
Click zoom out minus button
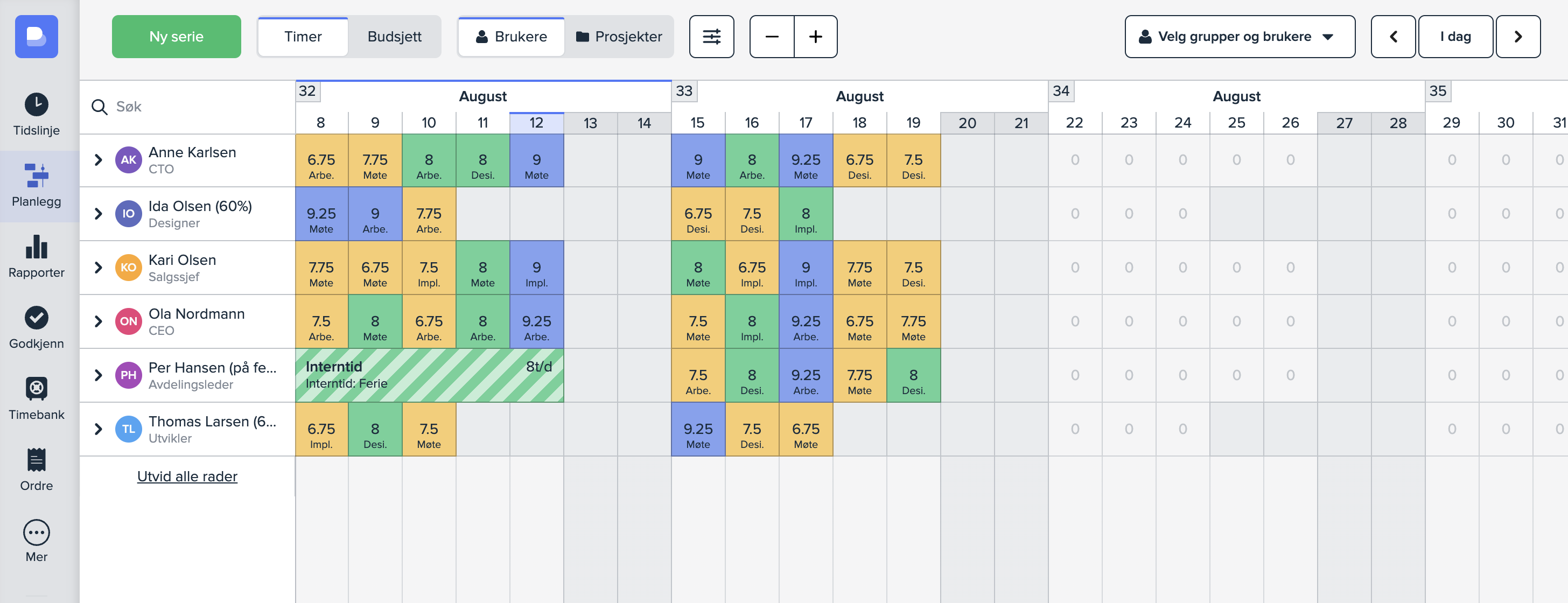(x=771, y=37)
